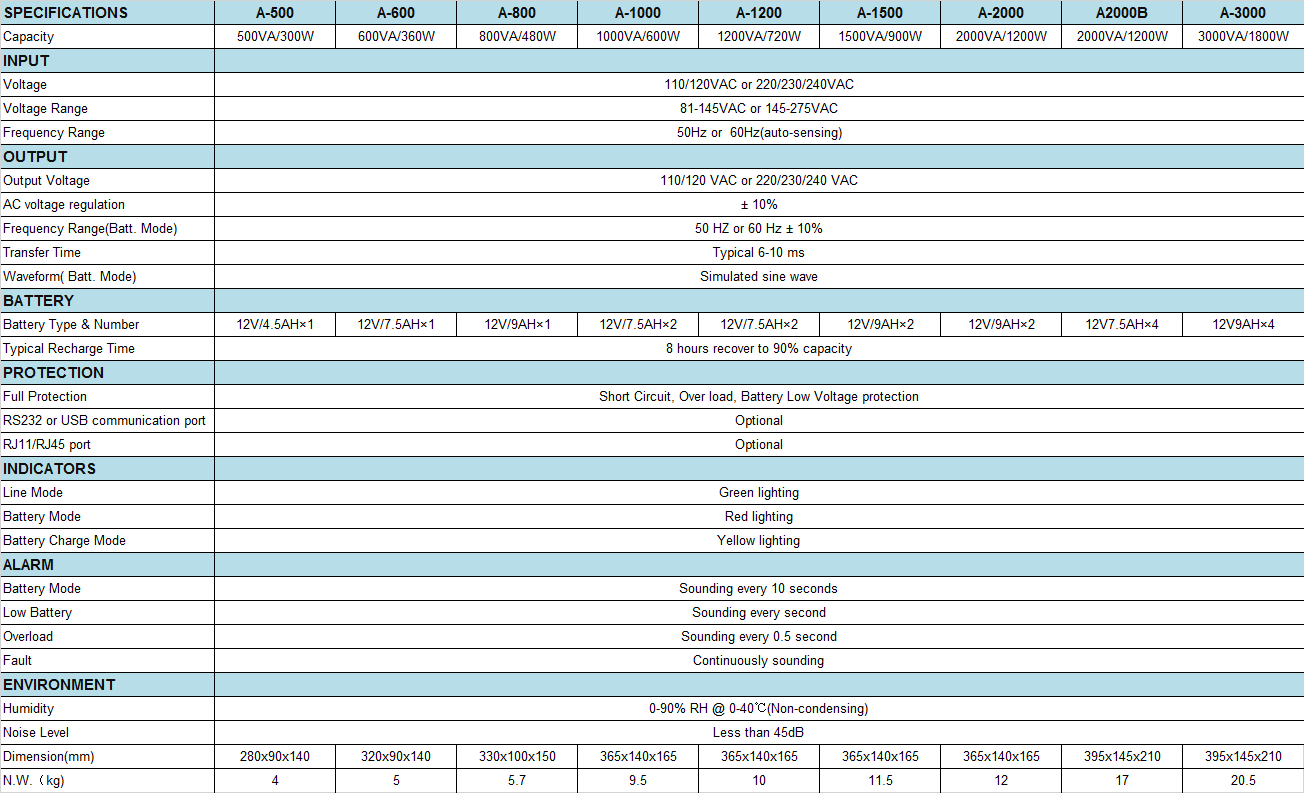This screenshot has width=1304, height=793.
Task: Click the Red lighting value
Action: [x=759, y=517]
